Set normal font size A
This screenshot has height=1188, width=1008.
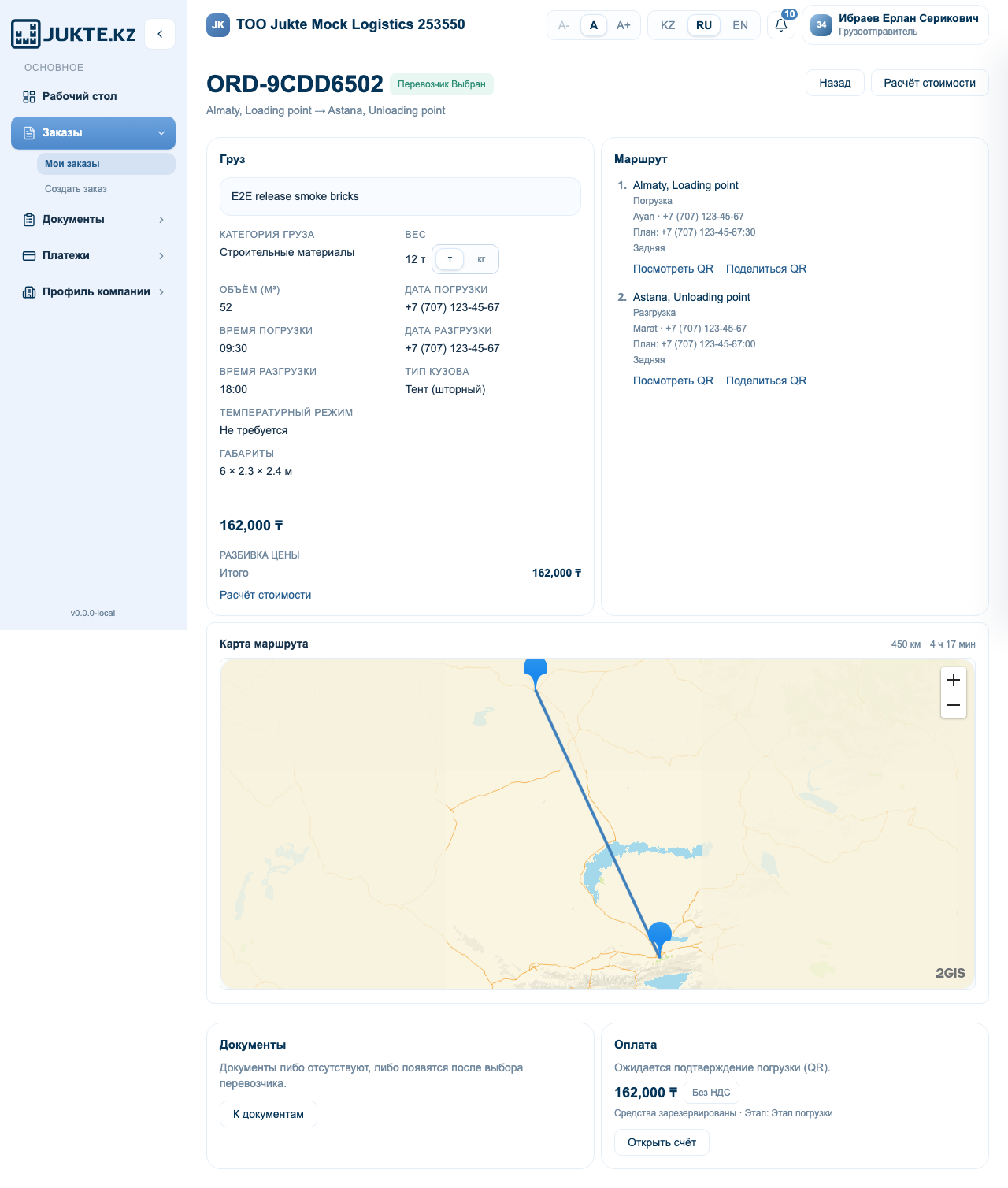[594, 25]
